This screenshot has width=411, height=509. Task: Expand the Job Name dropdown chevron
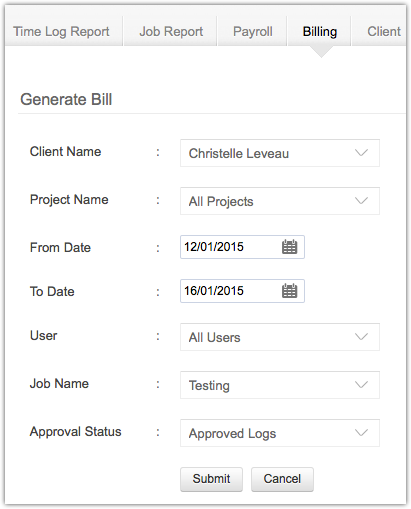click(361, 385)
